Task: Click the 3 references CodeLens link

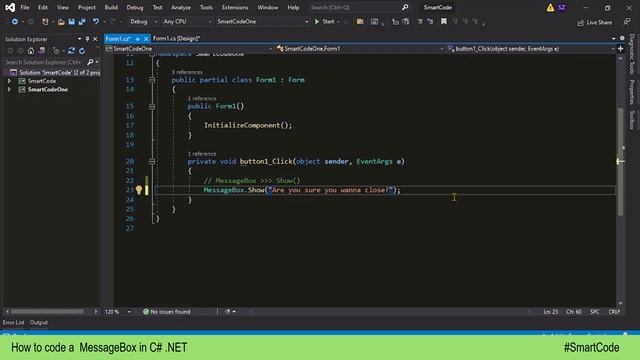Action: 187,72
